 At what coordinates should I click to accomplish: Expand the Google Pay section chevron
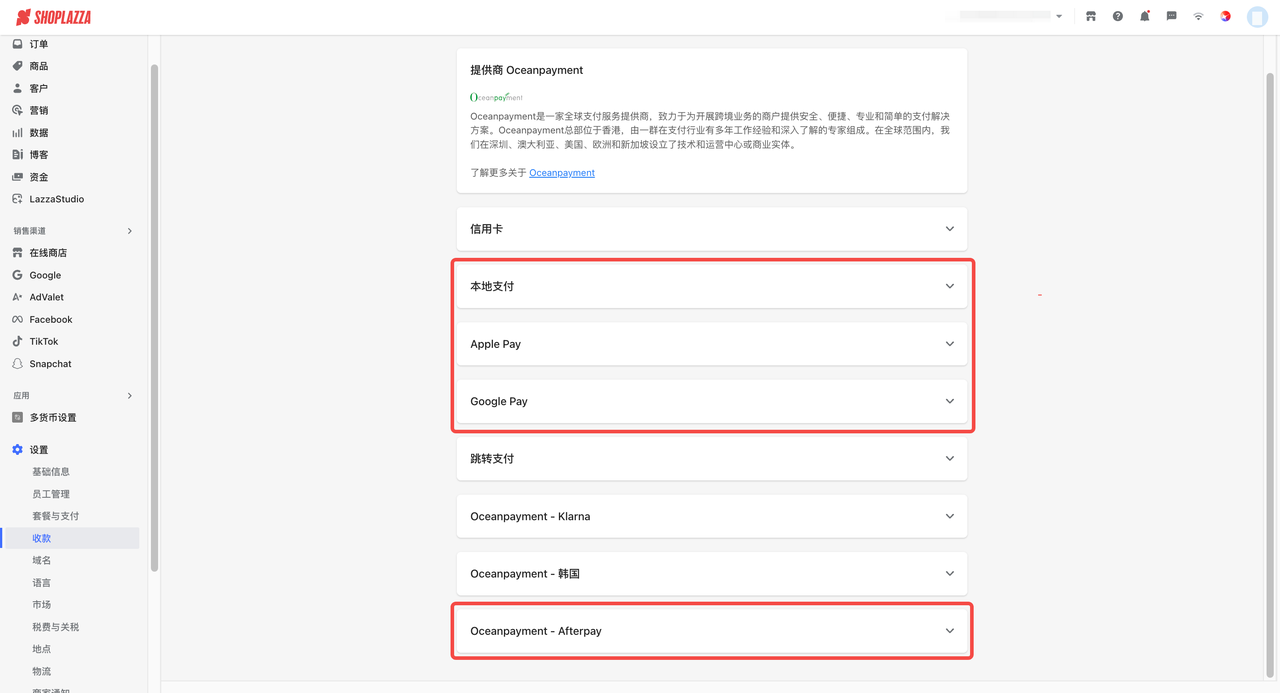click(950, 401)
